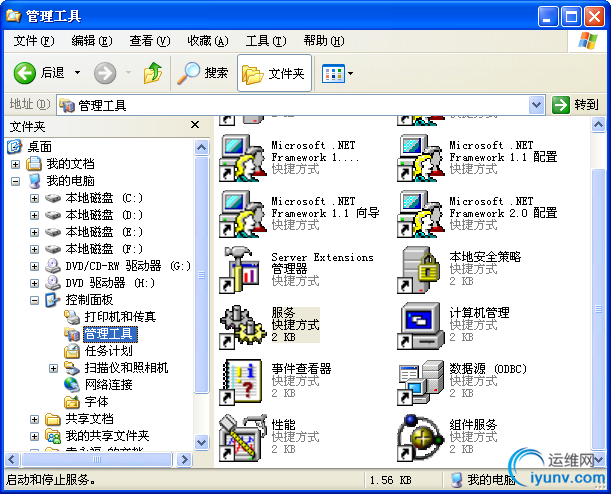This screenshot has height=494, width=611.
Task: Open the 服务 (Services) shortcut icon
Action: [x=244, y=326]
